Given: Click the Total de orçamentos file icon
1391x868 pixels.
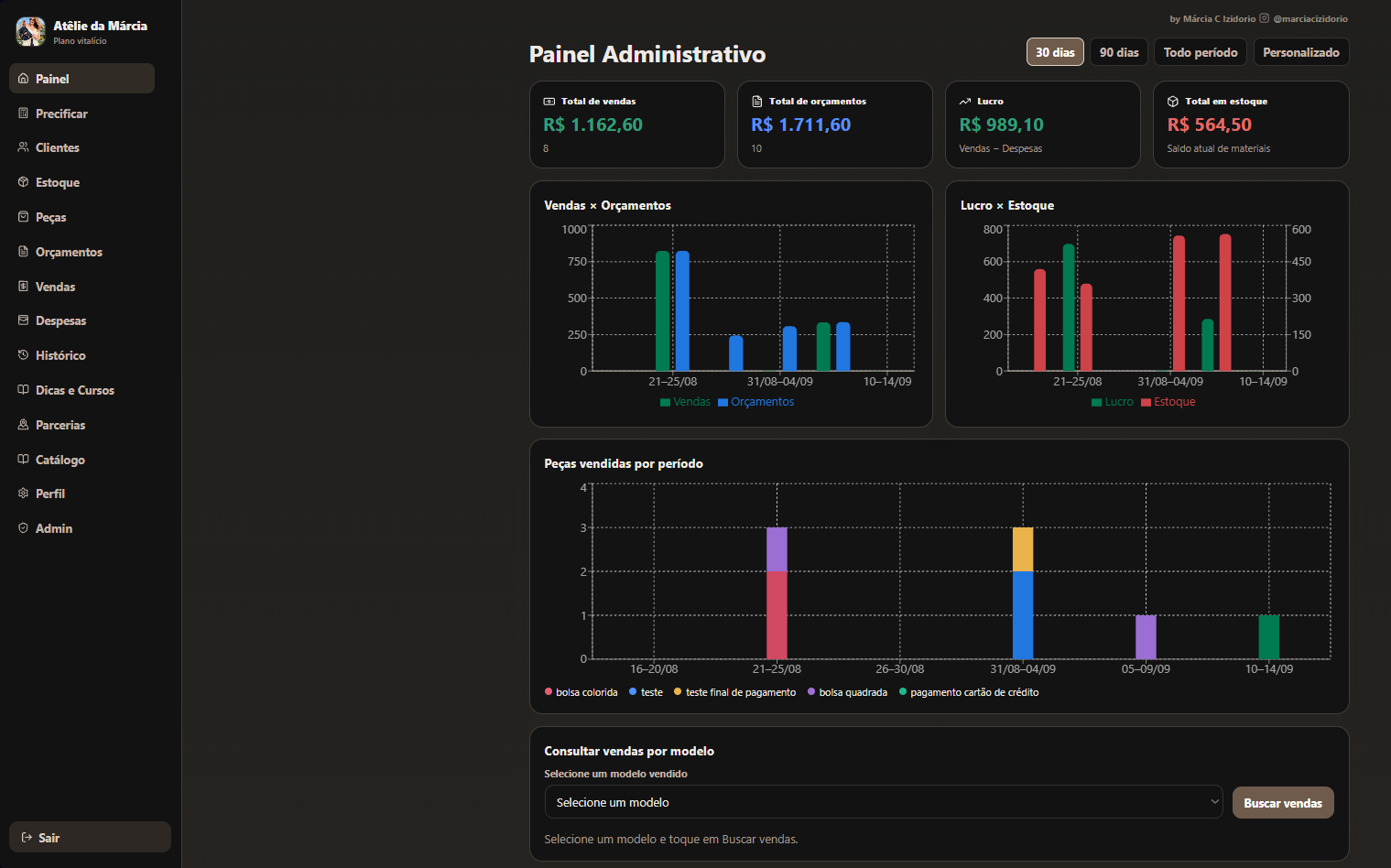Looking at the screenshot, I should point(757,102).
